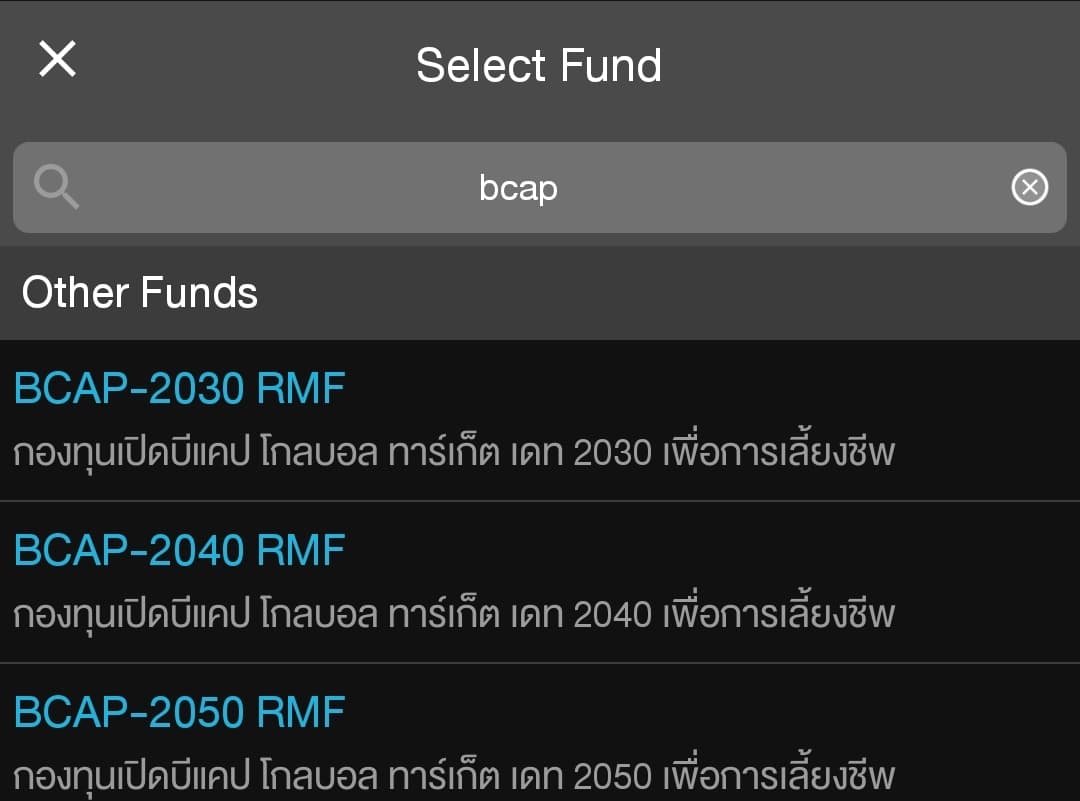Screen dimensions: 1080x801
Task: Tap the magnifying glass search icon
Action: (x=56, y=187)
